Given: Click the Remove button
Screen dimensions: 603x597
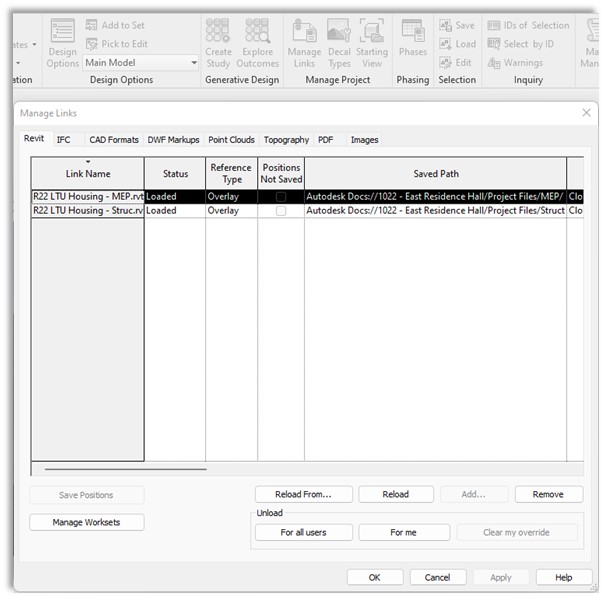Looking at the screenshot, I should tap(548, 494).
